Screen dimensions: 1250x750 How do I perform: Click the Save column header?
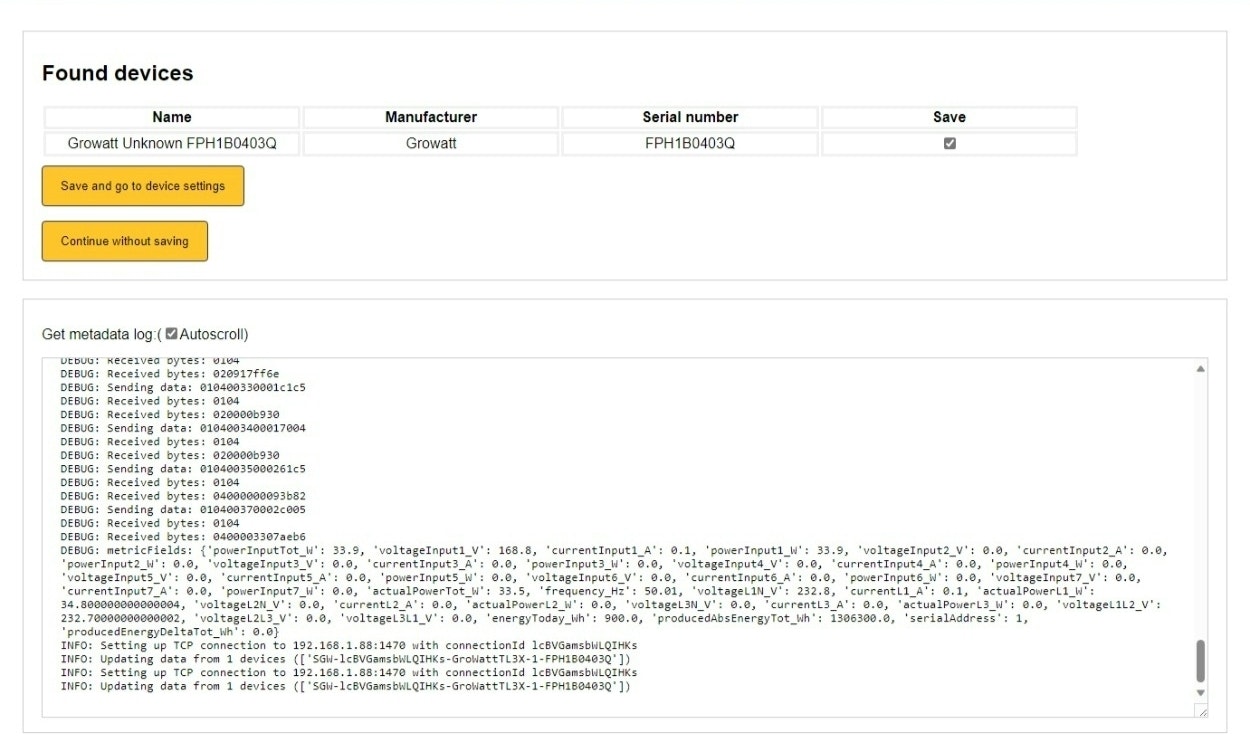coord(949,117)
